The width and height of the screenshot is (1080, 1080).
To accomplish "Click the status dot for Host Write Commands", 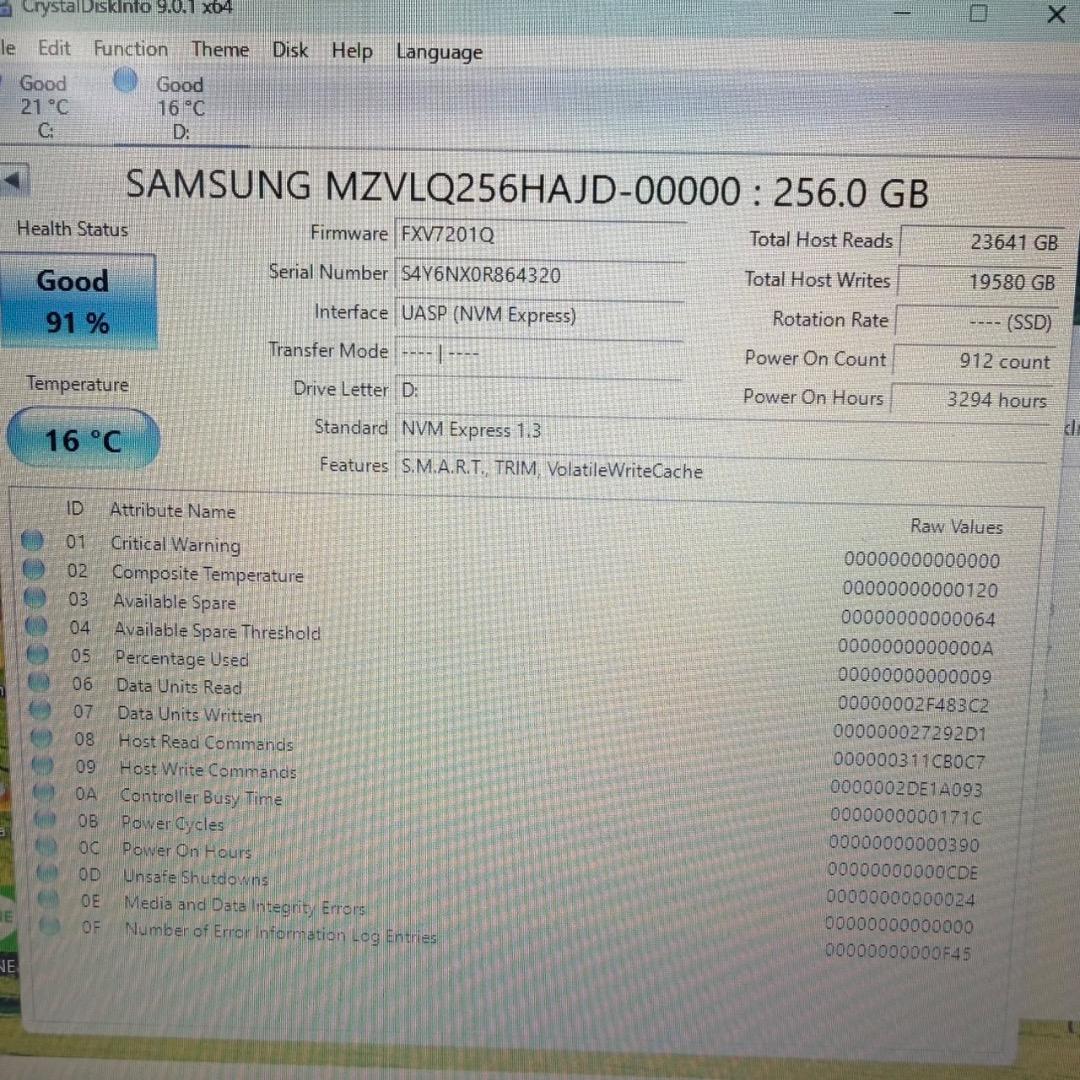I will point(43,765).
